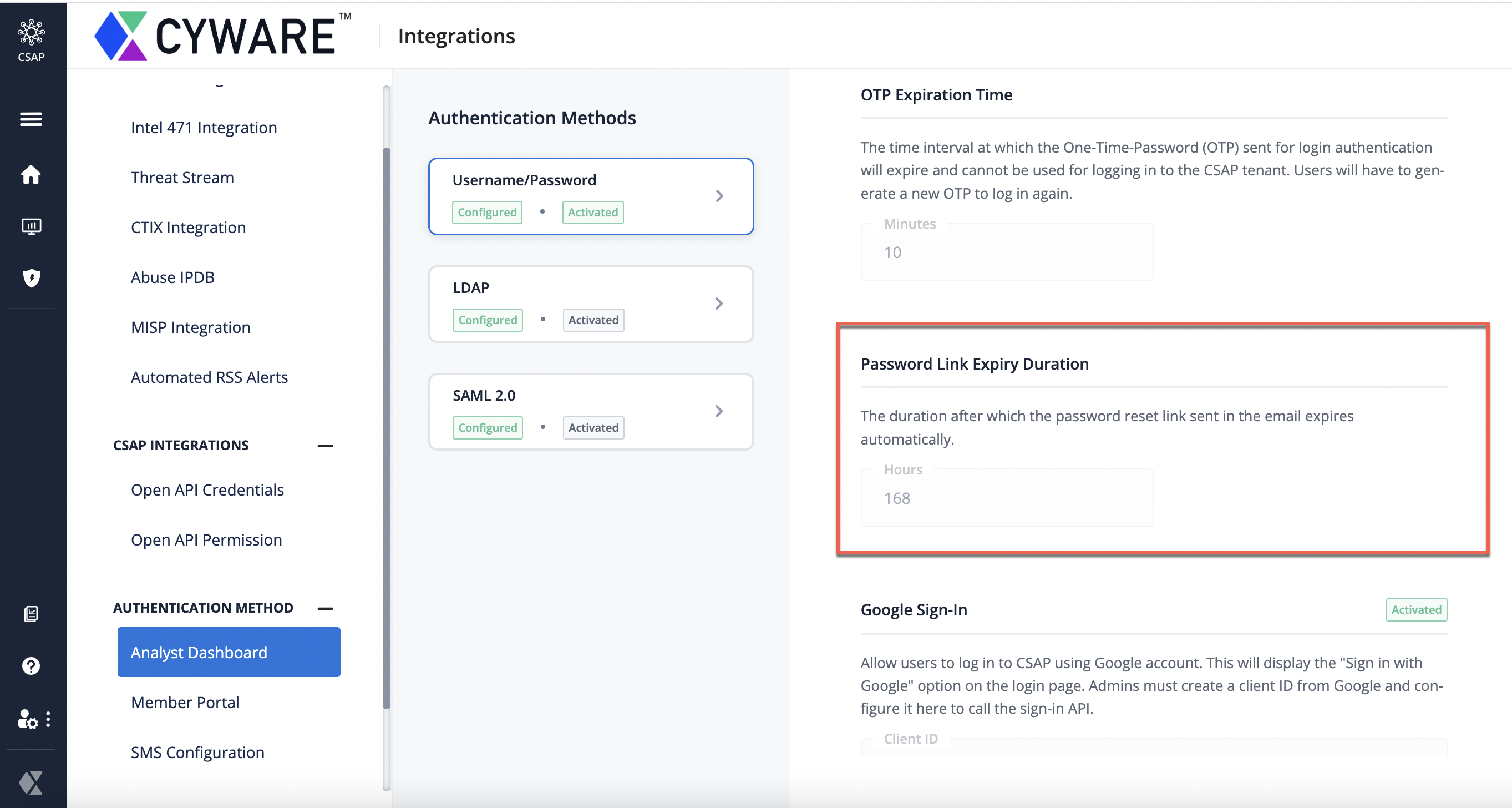Viewport: 1512px width, 808px height.
Task: Expand the SAML 2.0 authentication method
Action: (719, 411)
